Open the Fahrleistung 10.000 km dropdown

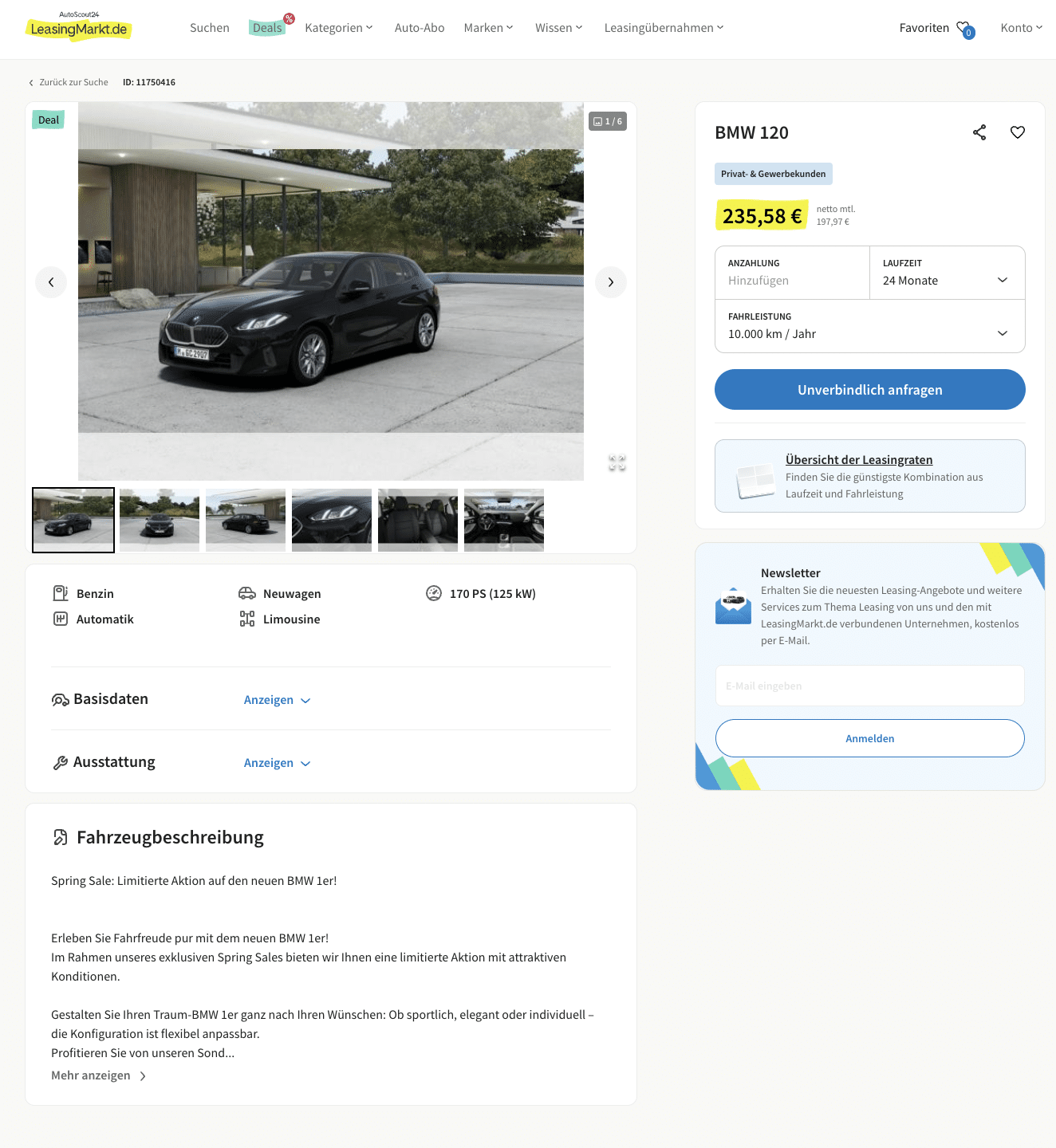pyautogui.click(x=870, y=326)
